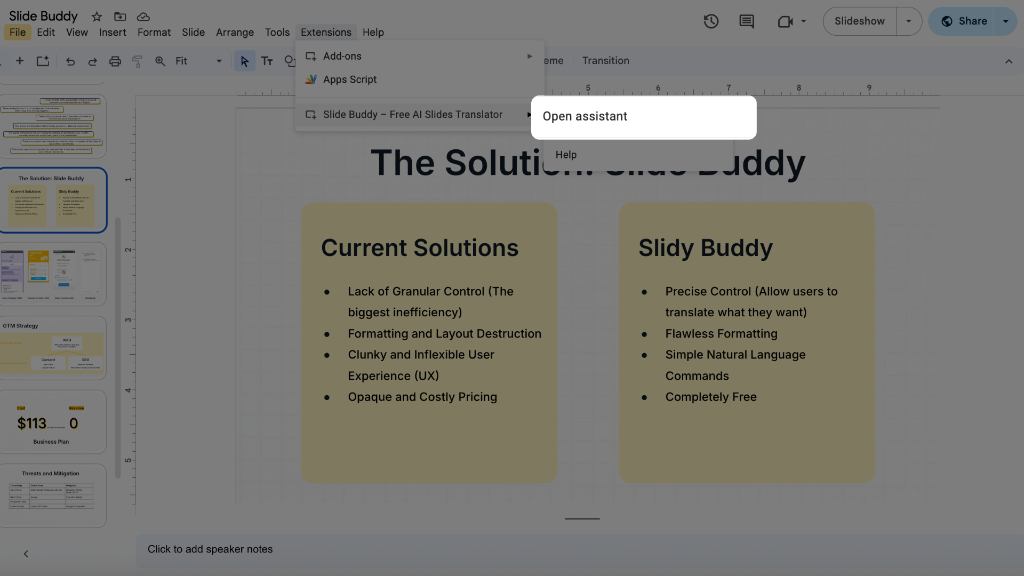Open the Slideshow options dropdown arrow
The height and width of the screenshot is (576, 1024).
908,20
